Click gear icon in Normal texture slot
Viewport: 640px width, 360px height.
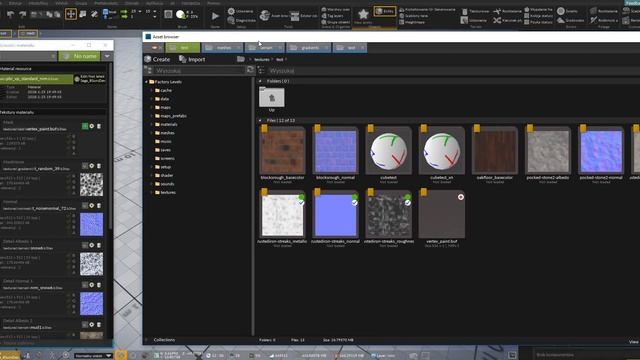coord(92,205)
